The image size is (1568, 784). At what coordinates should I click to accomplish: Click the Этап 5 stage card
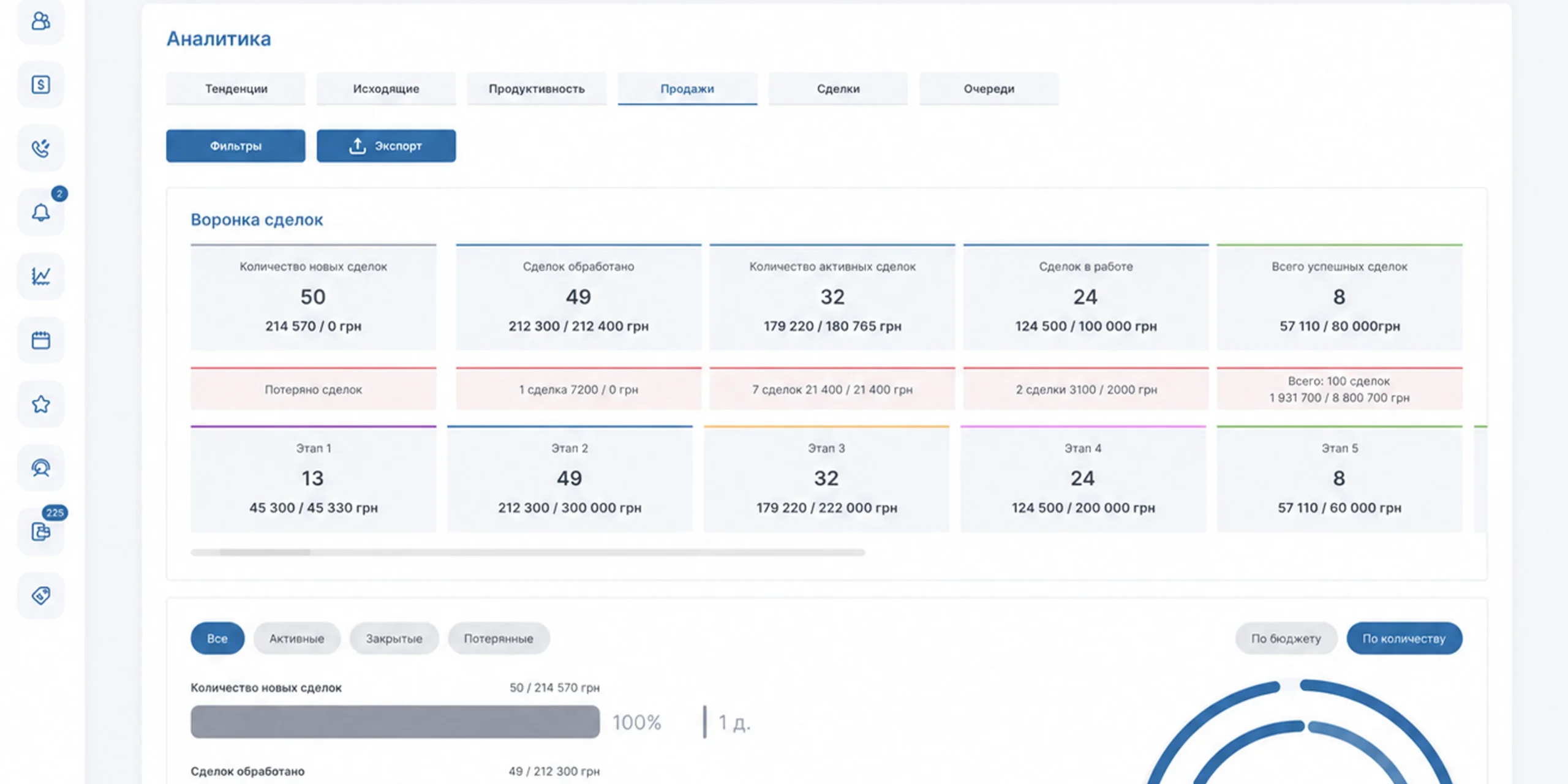pyautogui.click(x=1340, y=479)
